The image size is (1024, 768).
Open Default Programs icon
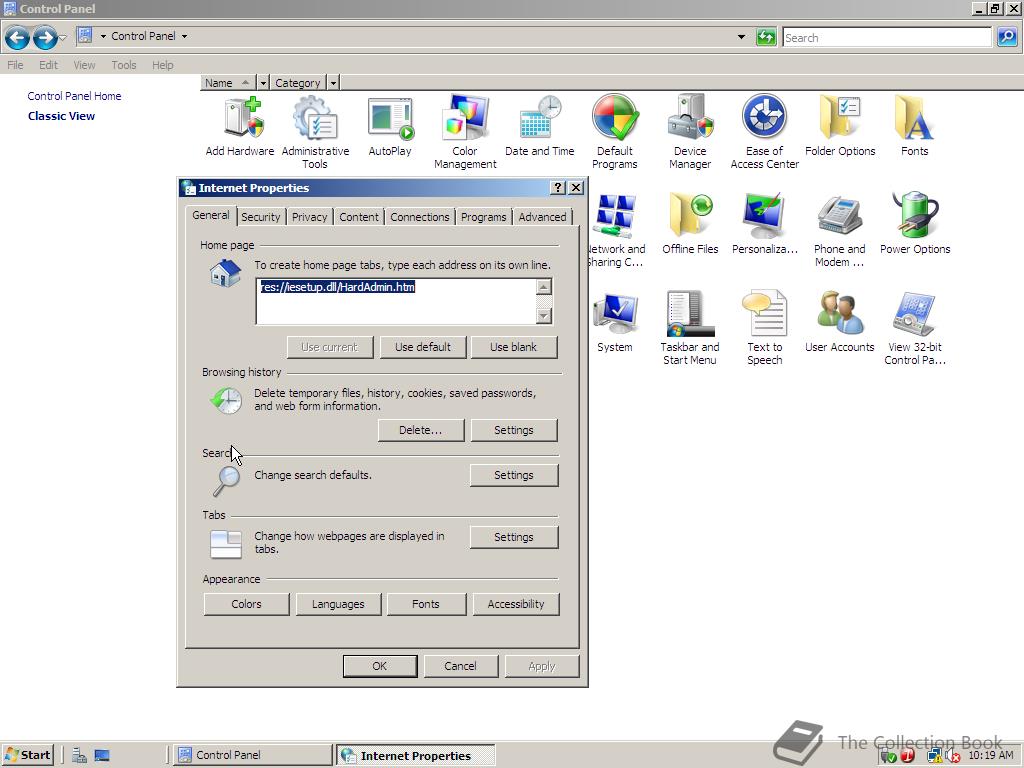pyautogui.click(x=615, y=133)
